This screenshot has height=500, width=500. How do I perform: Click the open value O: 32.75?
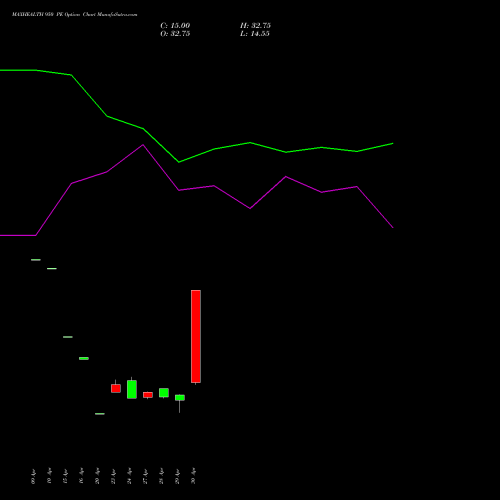point(175,34)
